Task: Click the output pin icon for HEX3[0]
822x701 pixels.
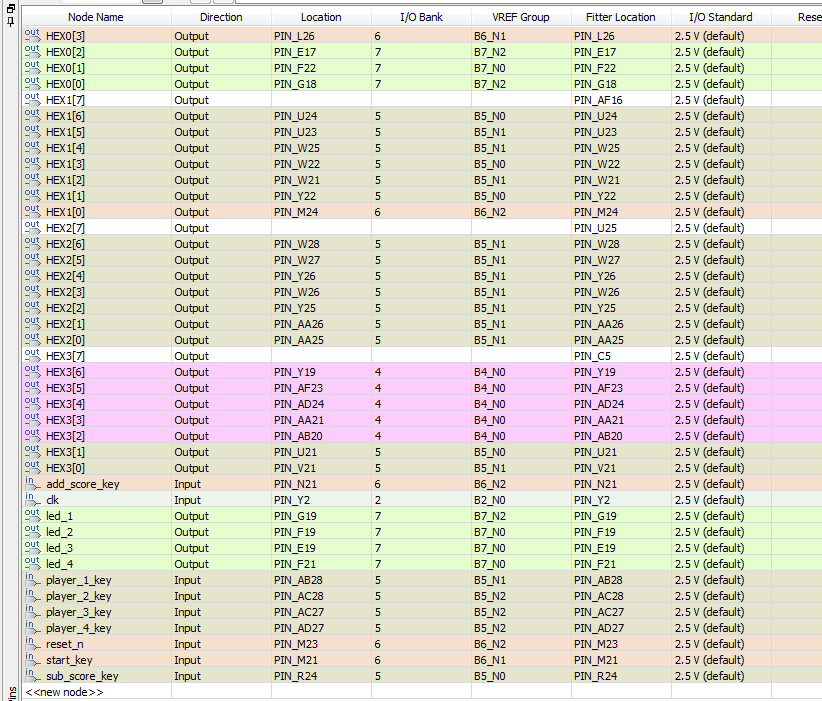Action: point(32,467)
